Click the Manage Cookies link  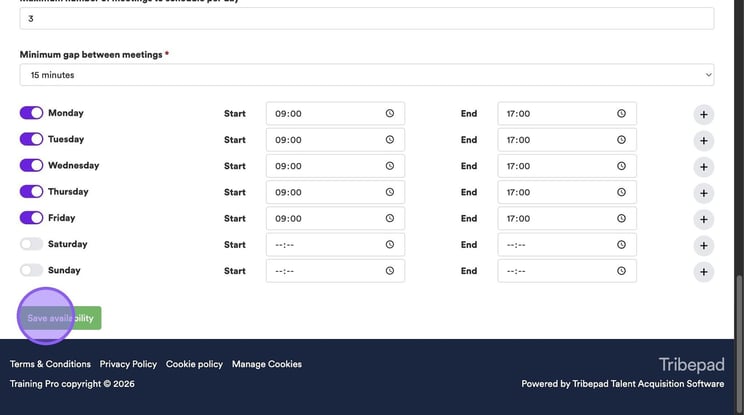pyautogui.click(x=267, y=364)
